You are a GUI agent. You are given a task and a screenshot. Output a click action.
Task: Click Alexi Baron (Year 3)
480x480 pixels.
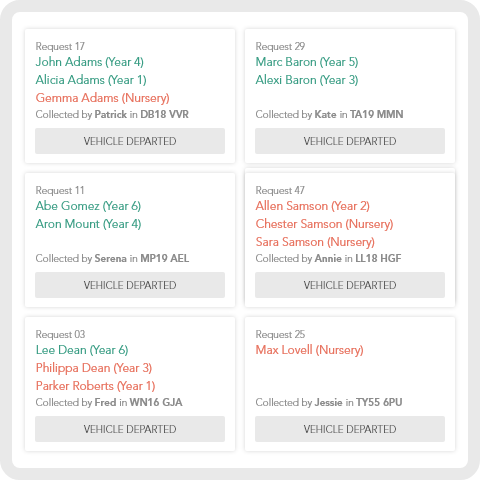tap(307, 80)
